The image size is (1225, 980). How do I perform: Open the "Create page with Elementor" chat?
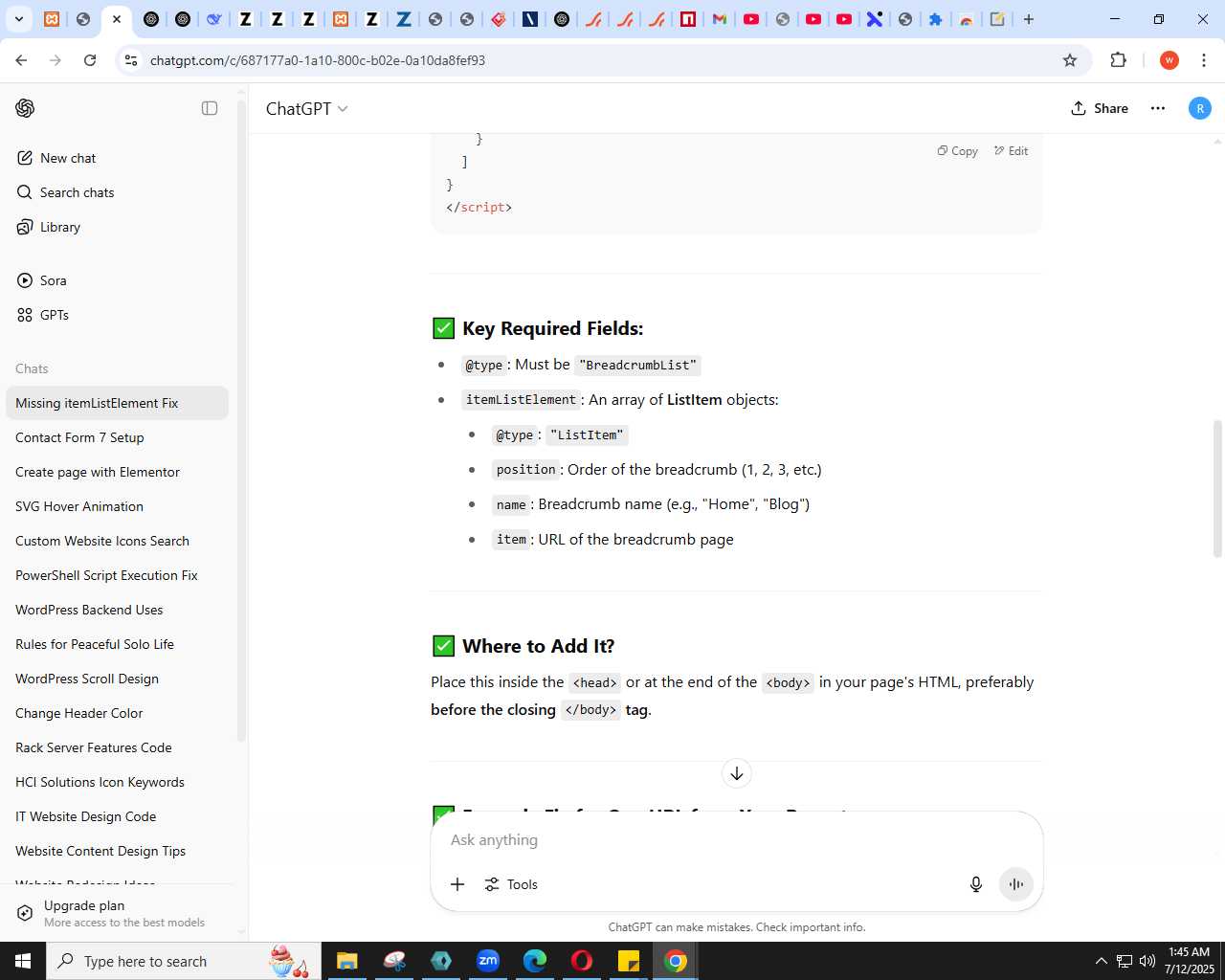pyautogui.click(x=117, y=472)
